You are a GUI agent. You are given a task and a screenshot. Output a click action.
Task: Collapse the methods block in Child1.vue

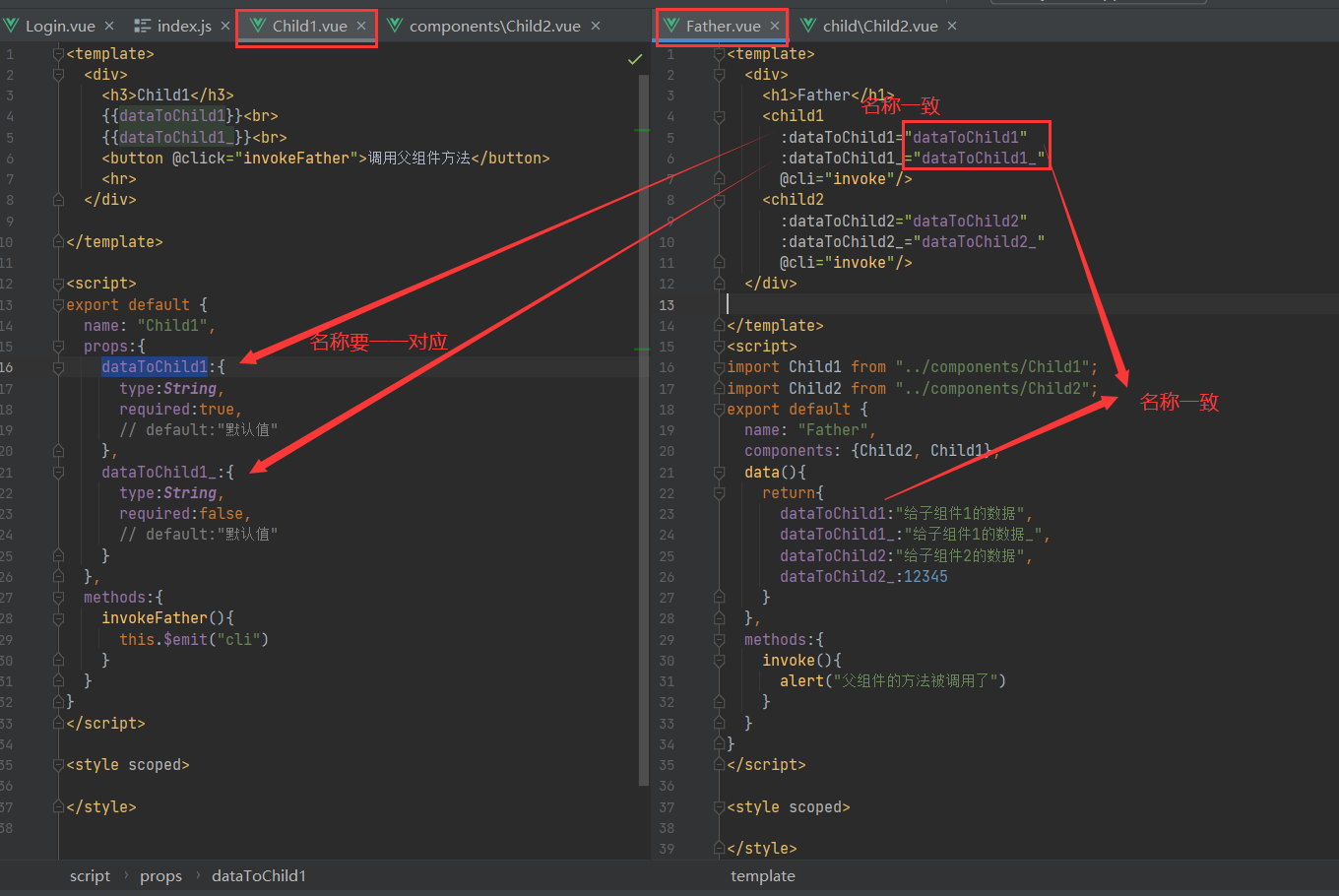click(x=58, y=598)
